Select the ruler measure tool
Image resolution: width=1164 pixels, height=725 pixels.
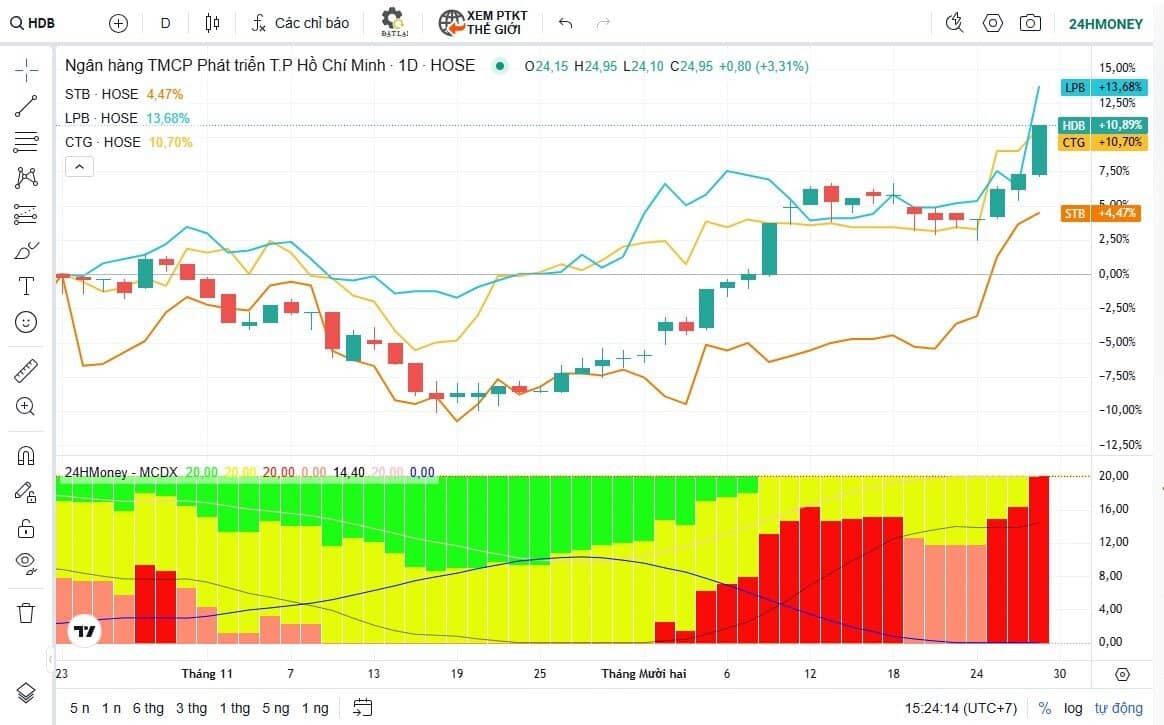click(x=26, y=371)
